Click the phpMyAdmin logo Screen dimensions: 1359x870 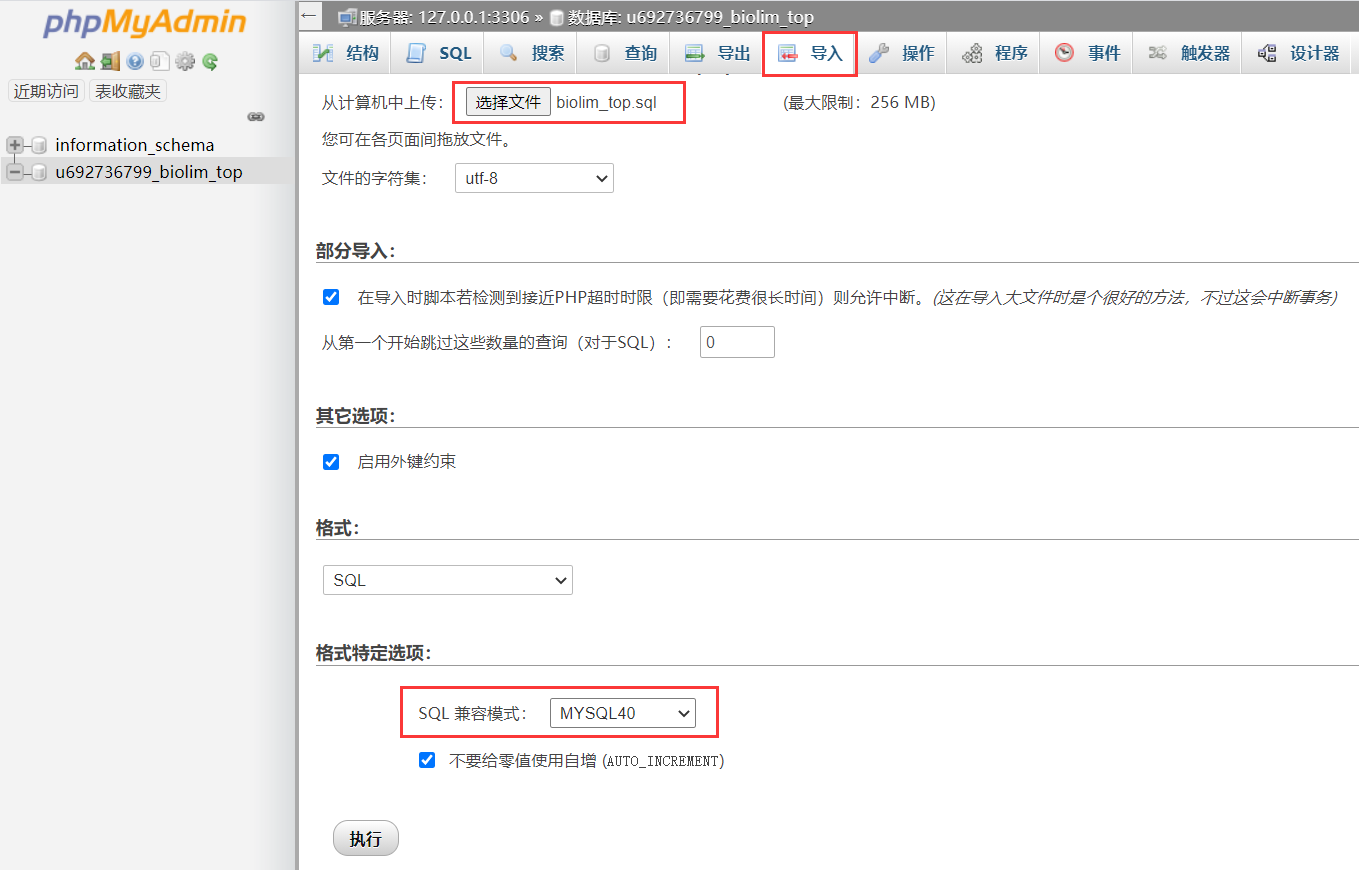coord(144,23)
